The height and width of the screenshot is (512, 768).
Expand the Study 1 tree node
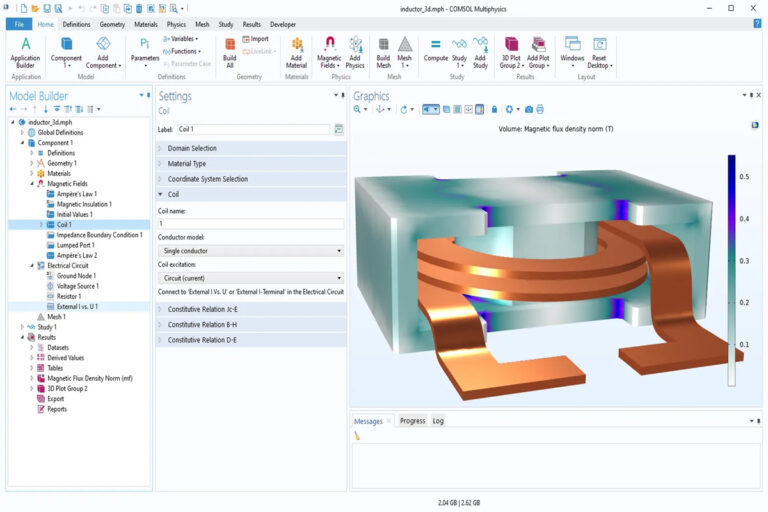[22, 327]
